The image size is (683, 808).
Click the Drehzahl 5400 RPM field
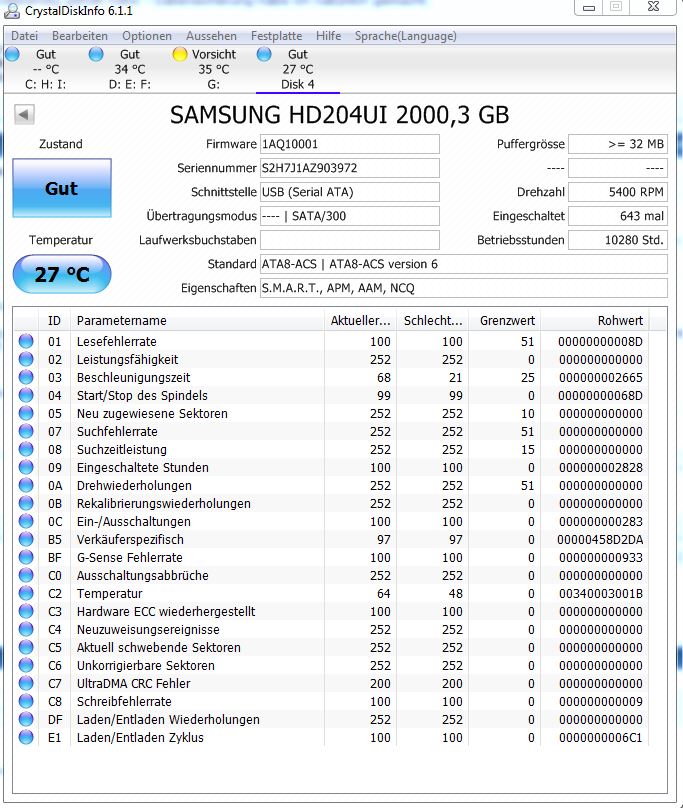point(618,192)
